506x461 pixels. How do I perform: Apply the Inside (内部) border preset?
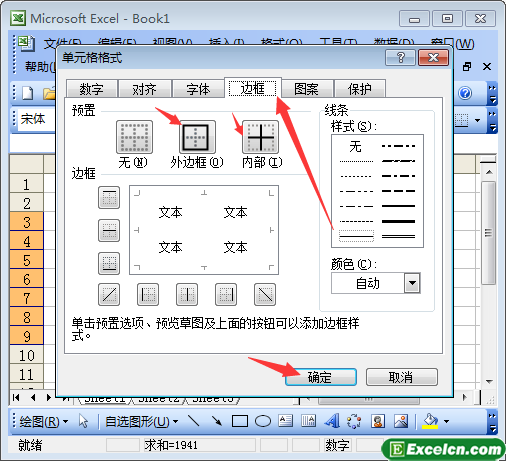[x=261, y=137]
